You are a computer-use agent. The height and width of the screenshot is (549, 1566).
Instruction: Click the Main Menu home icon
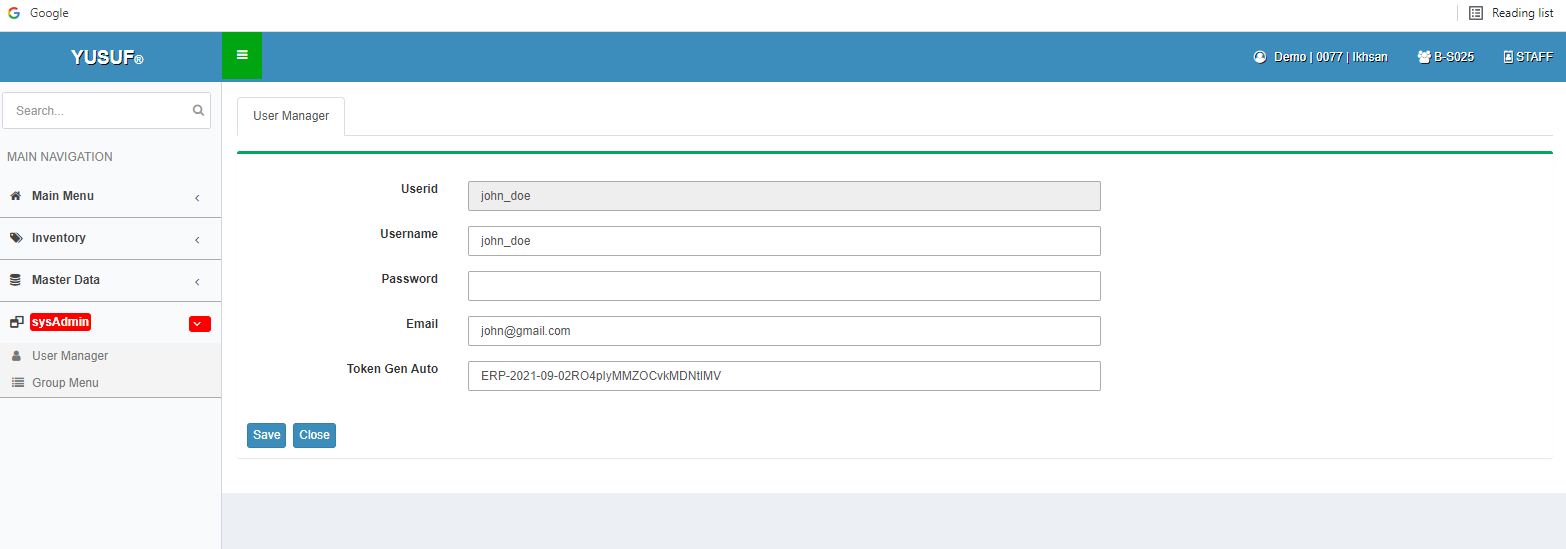point(16,196)
